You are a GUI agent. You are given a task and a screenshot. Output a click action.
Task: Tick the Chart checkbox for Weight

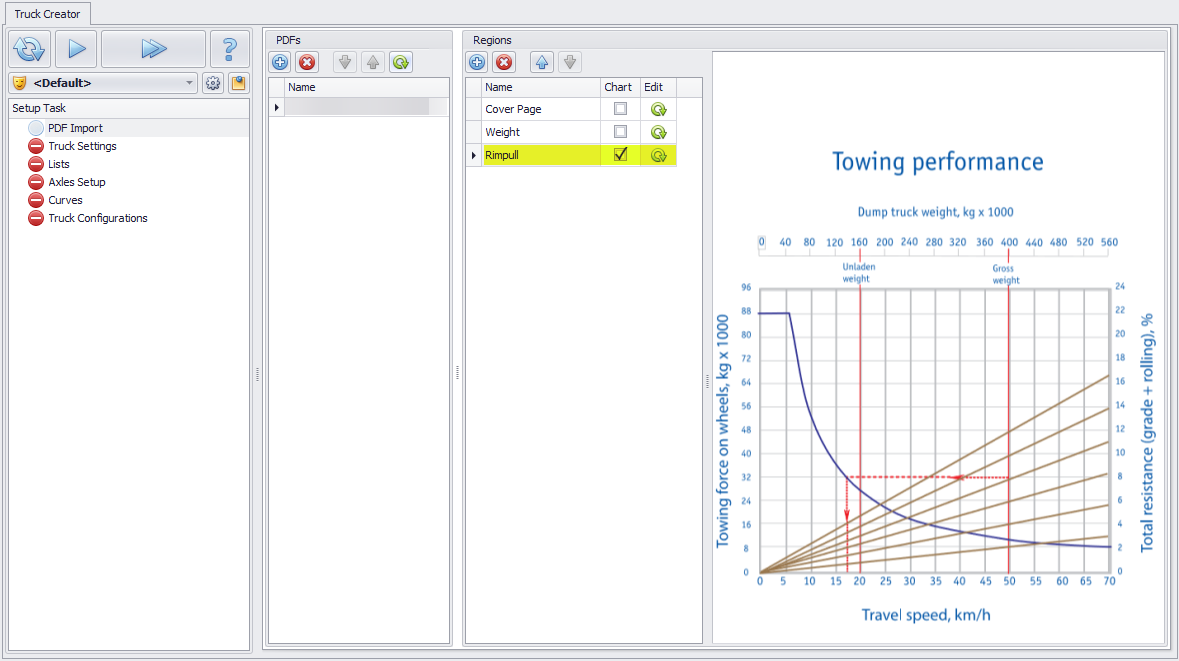620,132
